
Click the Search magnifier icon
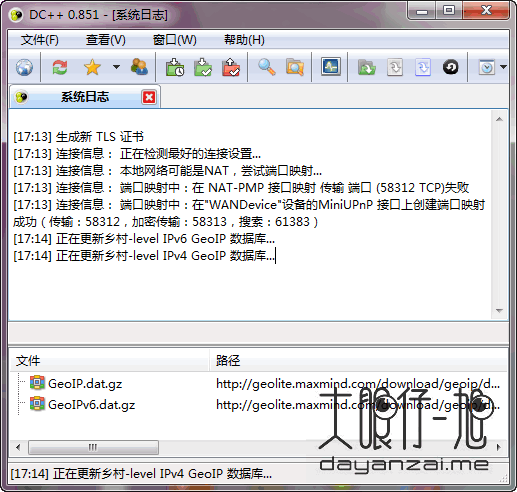[267, 67]
